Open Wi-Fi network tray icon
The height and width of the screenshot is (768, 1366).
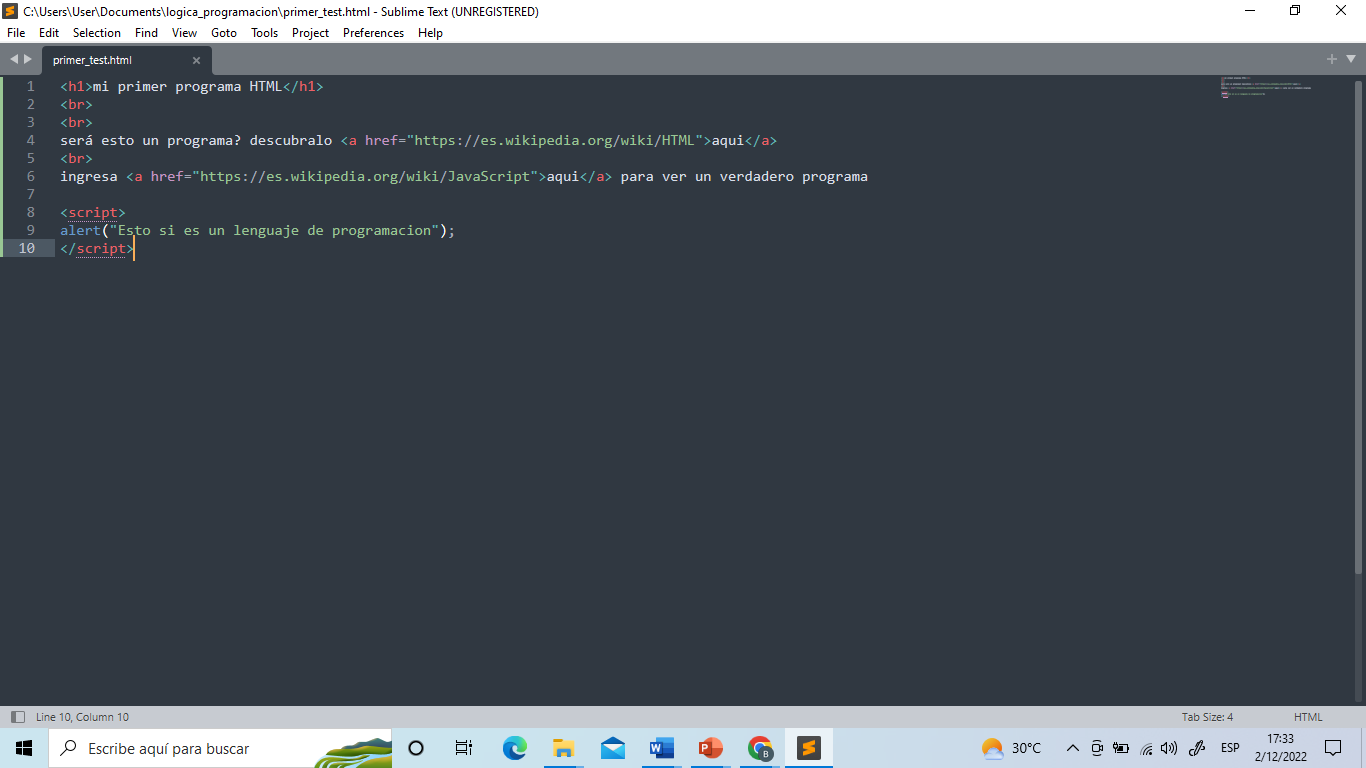pos(1146,748)
